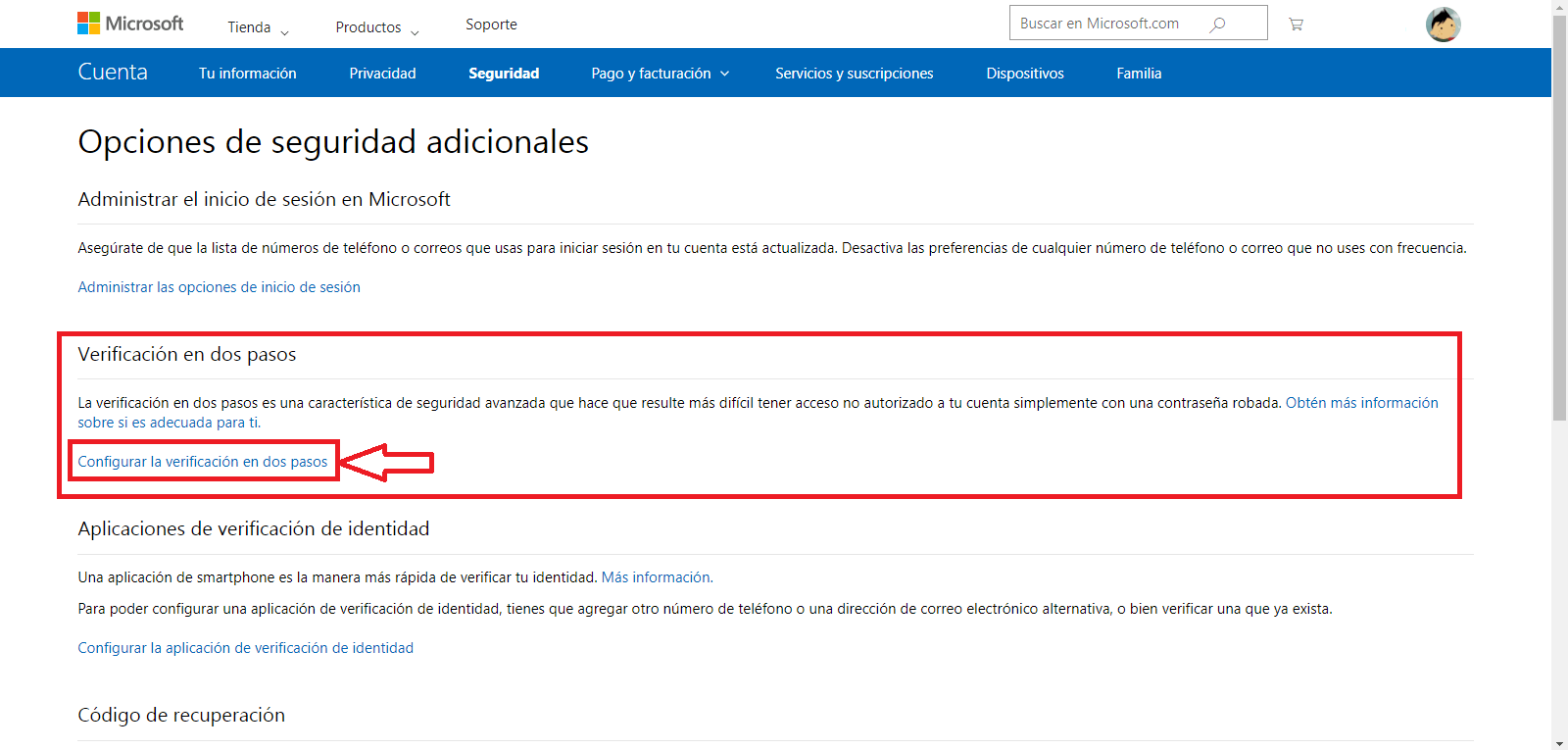Click the scrollbar up arrow

[x=1559, y=7]
